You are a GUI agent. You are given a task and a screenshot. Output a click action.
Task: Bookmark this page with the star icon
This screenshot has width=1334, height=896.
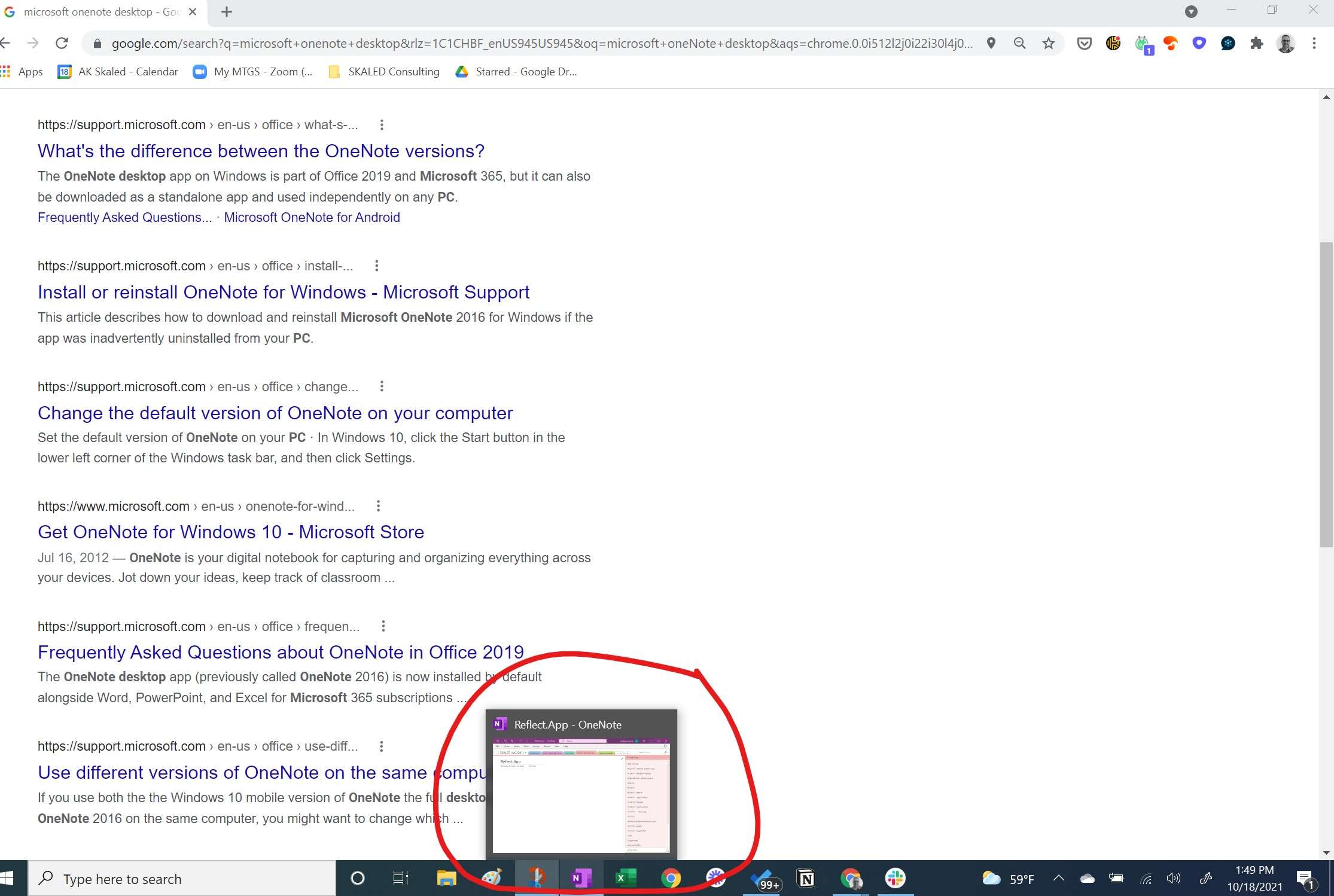pos(1049,43)
